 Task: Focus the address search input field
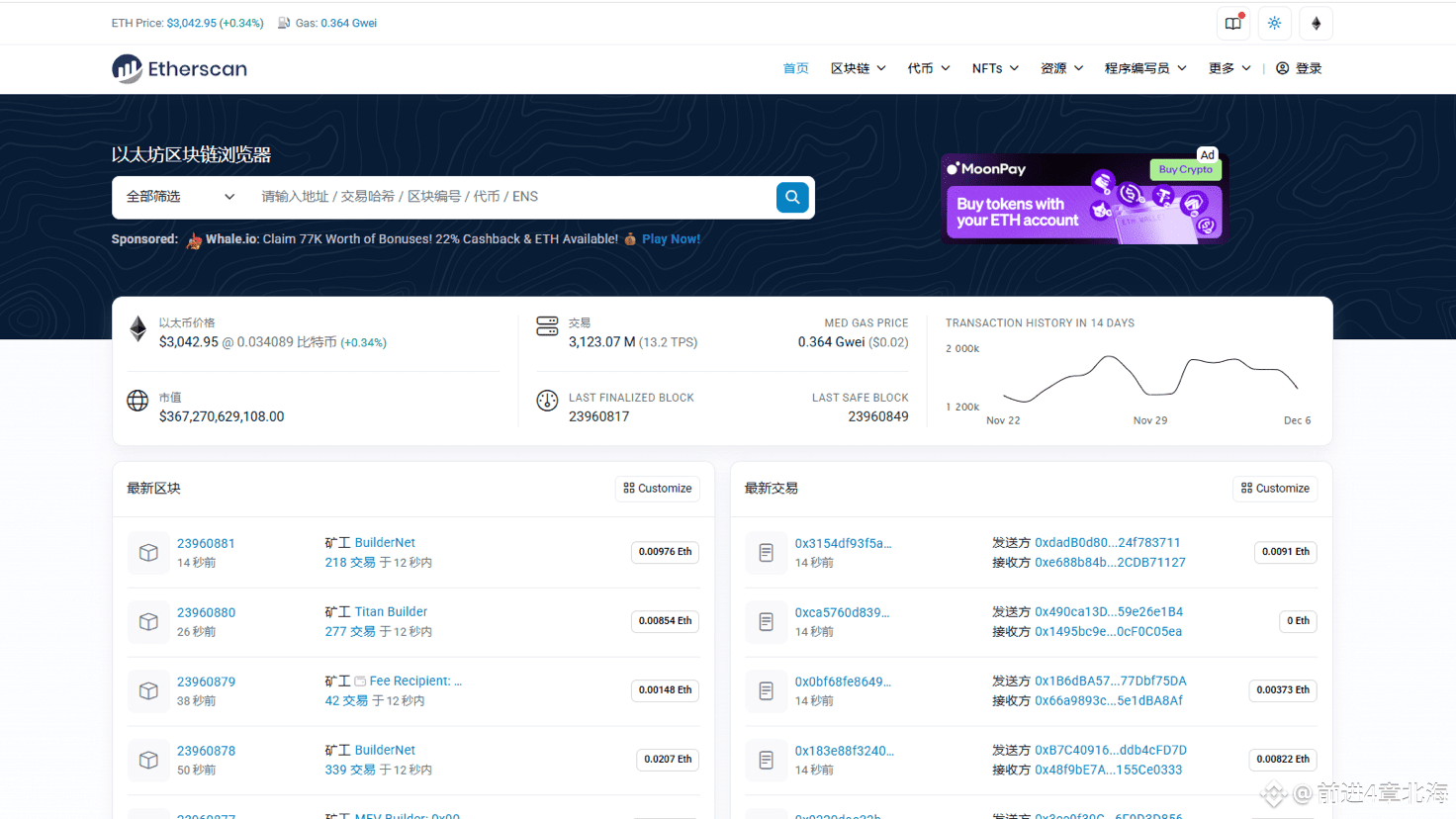[x=509, y=197]
